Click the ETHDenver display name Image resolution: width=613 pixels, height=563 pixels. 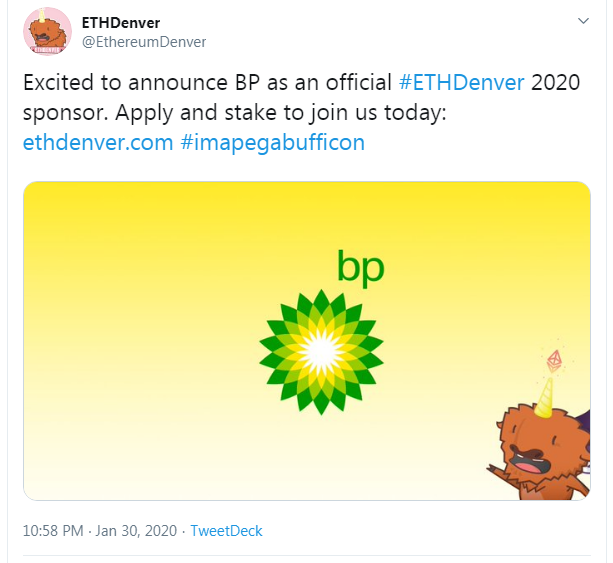click(120, 22)
